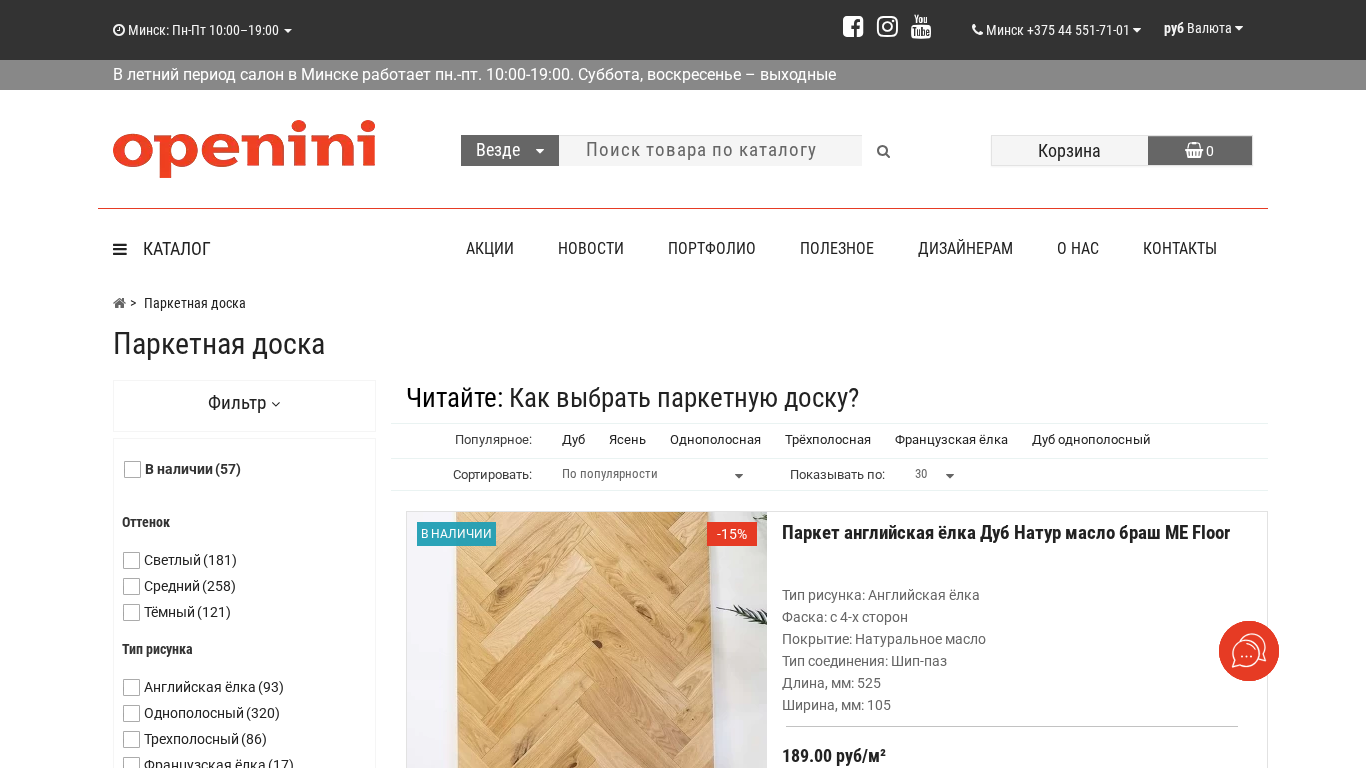This screenshot has width=1366, height=768.
Task: Open the live chat bubble
Action: 1249,651
